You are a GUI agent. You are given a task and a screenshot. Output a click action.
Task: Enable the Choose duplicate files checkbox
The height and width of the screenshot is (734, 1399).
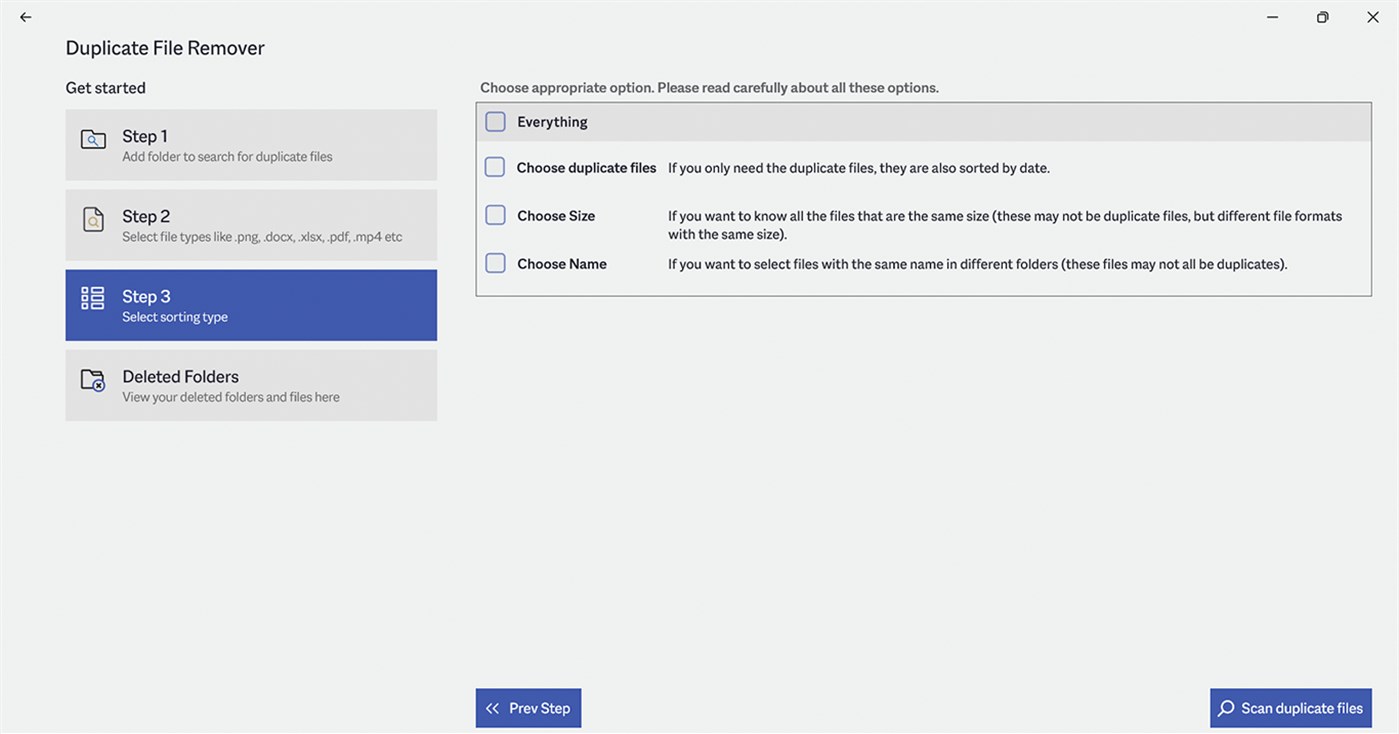click(495, 167)
